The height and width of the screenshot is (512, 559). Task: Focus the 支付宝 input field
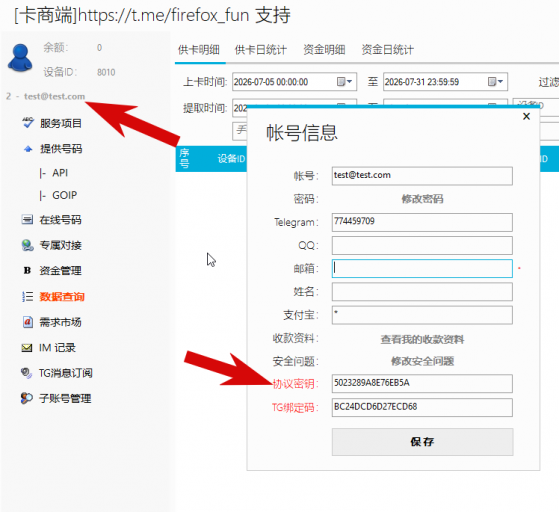point(422,315)
